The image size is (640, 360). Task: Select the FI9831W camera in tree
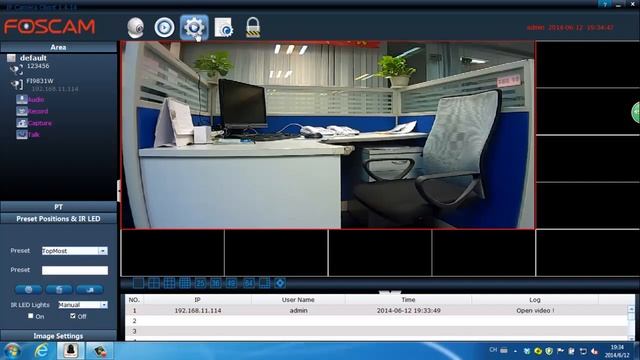pyautogui.click(x=40, y=81)
